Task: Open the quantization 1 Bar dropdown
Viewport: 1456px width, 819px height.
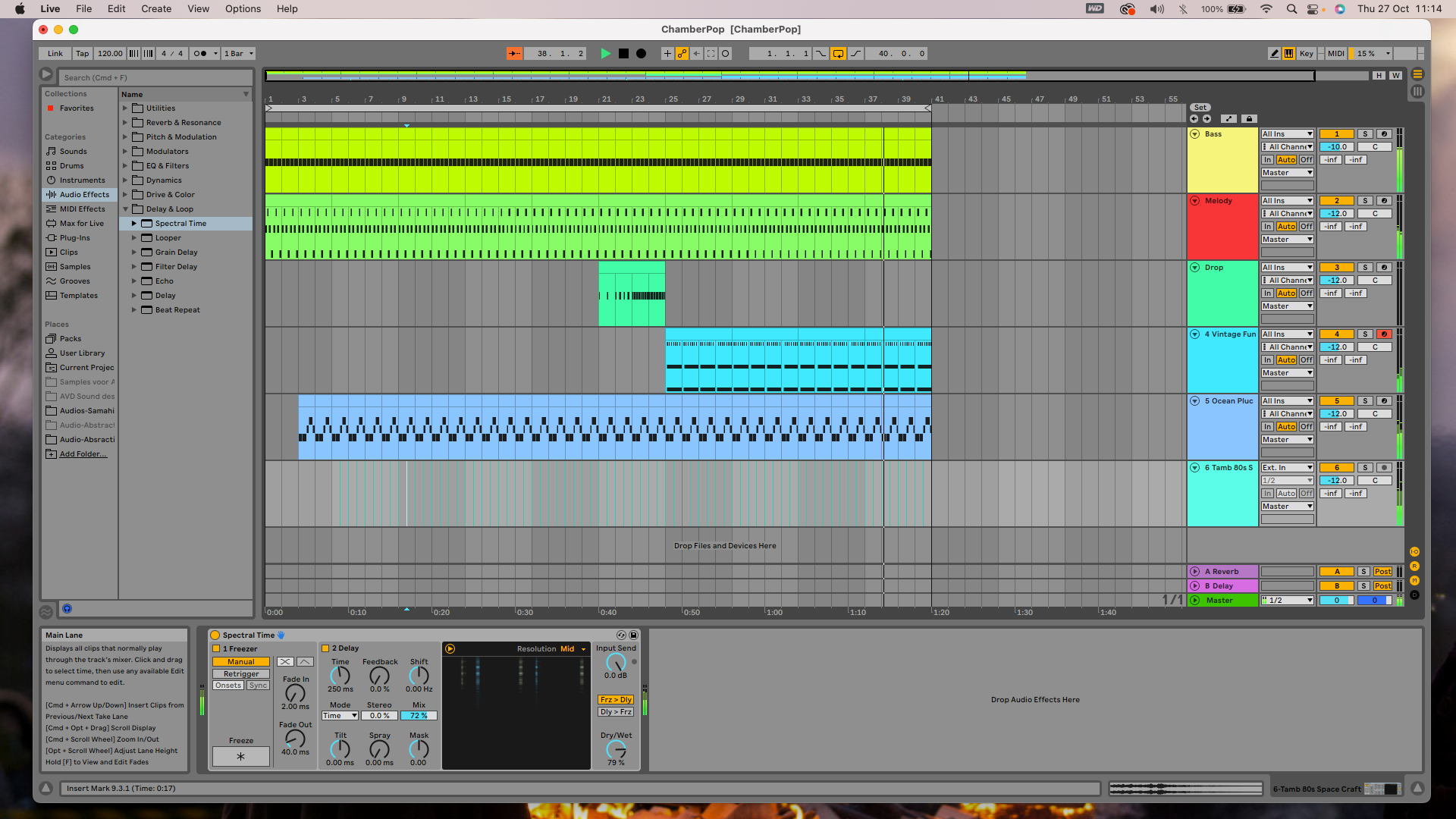Action: pos(239,54)
